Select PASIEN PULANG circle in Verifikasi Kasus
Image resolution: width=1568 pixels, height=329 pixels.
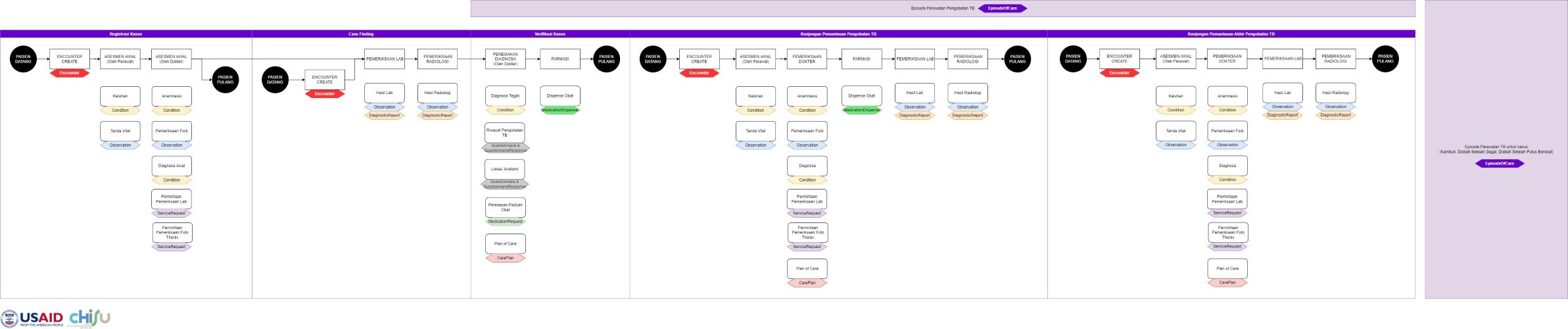click(x=606, y=59)
